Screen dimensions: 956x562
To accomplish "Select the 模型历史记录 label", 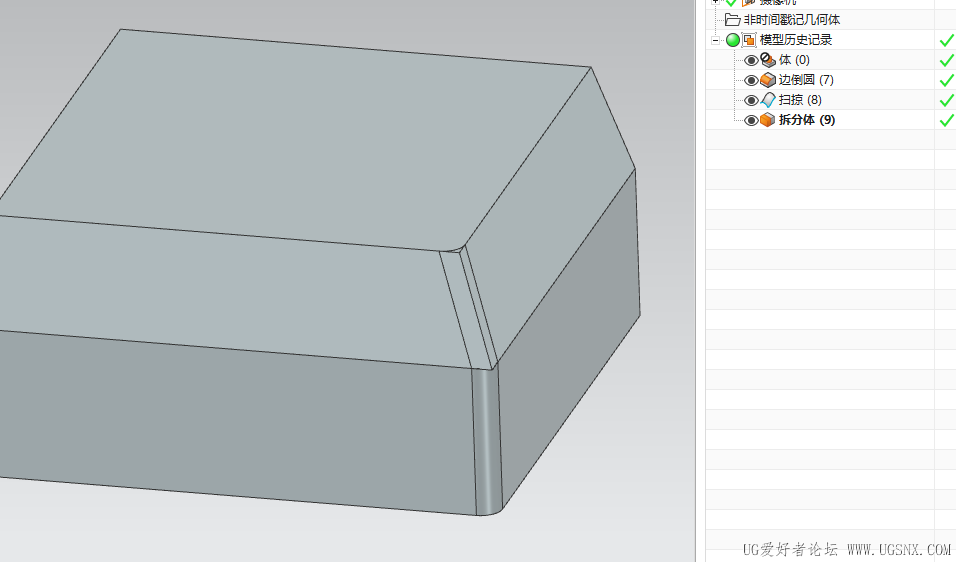I will (x=796, y=40).
